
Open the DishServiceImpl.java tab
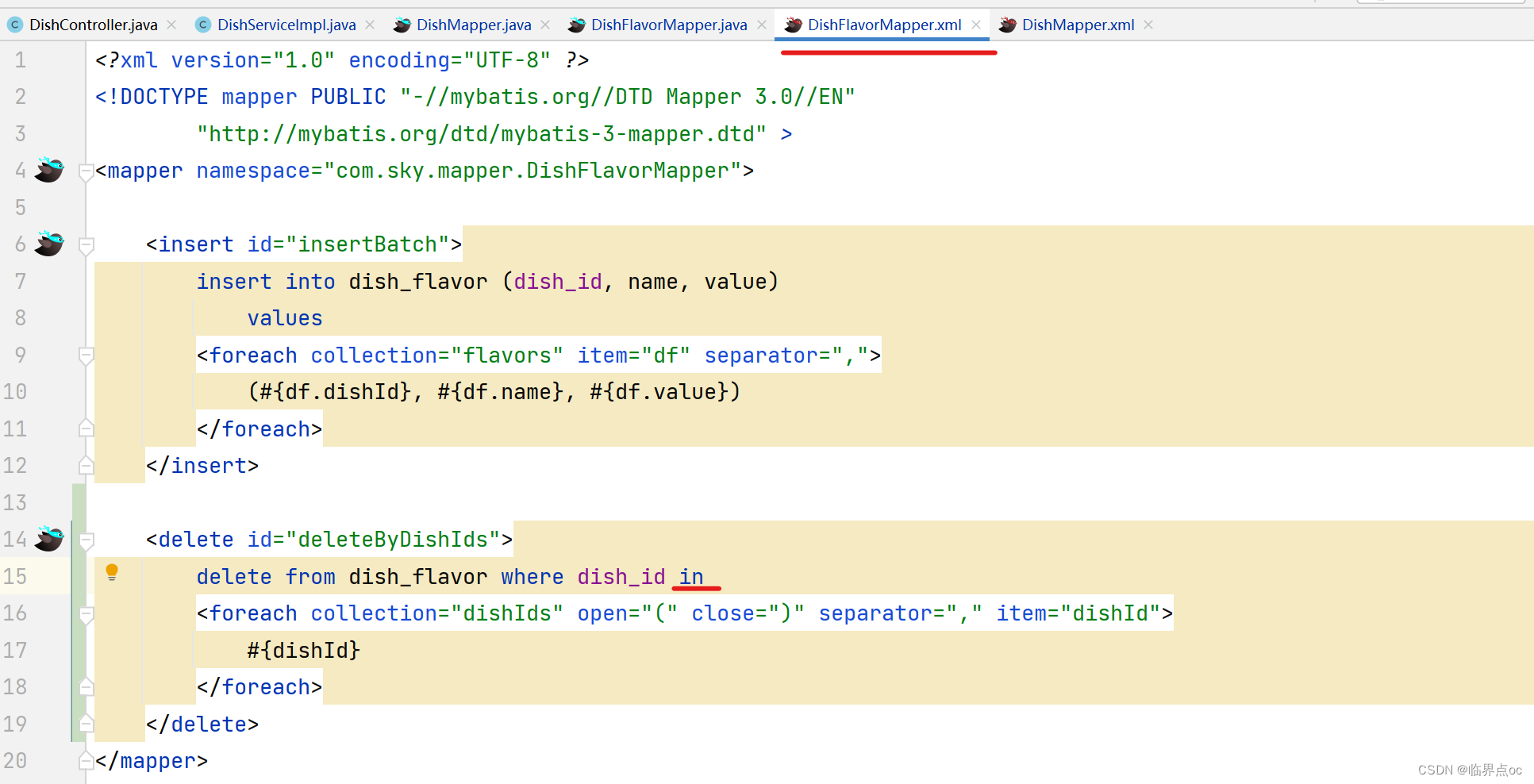[286, 25]
